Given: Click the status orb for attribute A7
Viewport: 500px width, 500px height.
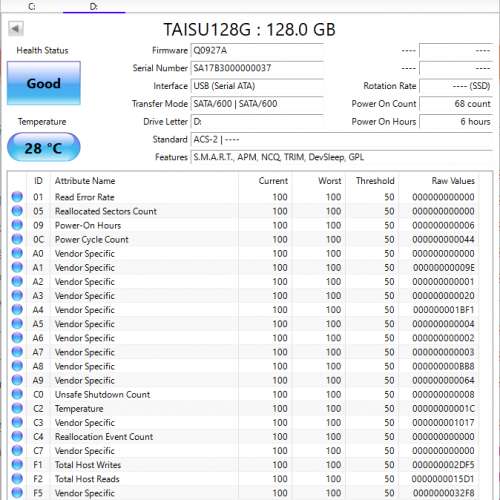Looking at the screenshot, I should point(17,352).
